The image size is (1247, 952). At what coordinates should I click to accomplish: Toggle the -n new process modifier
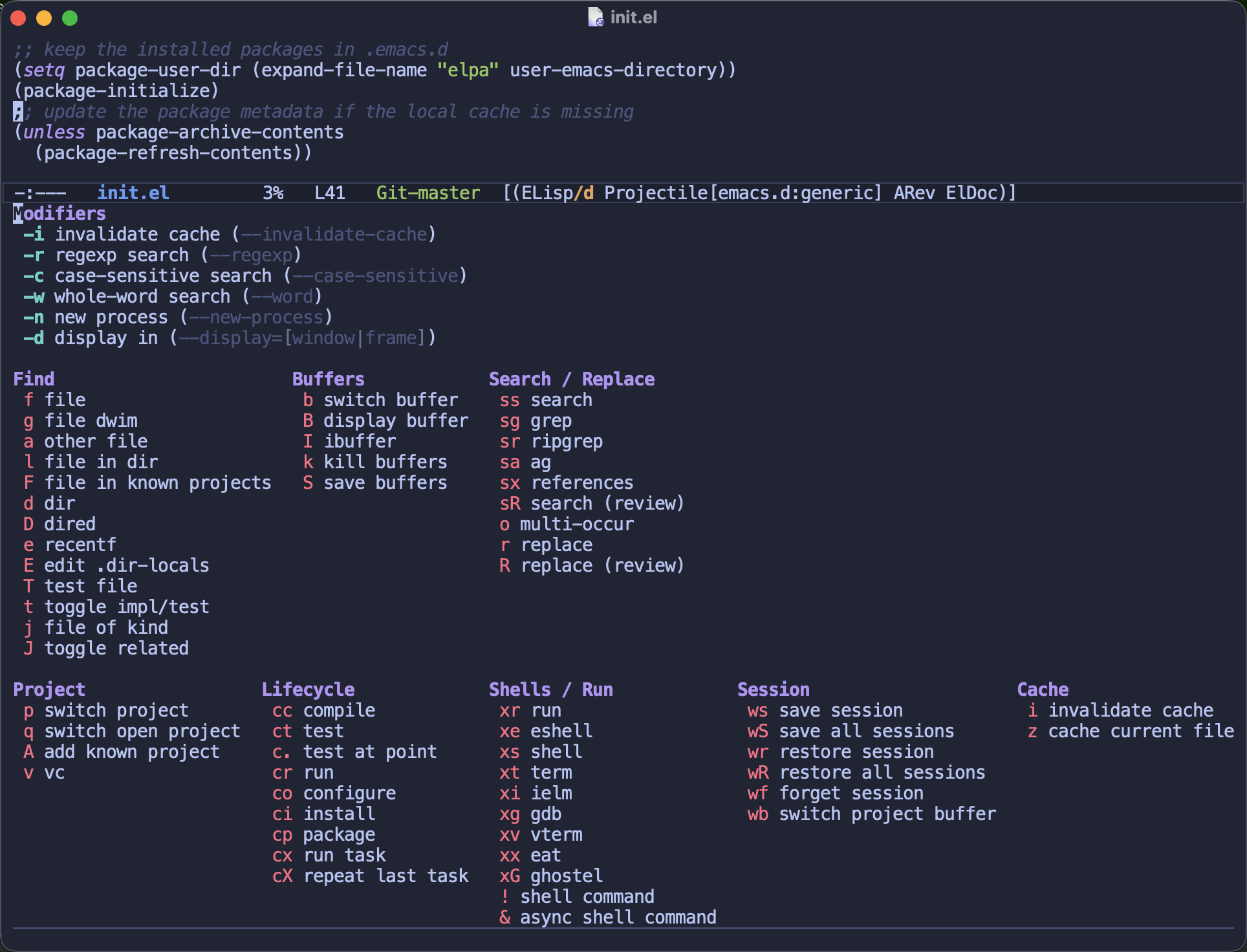pyautogui.click(x=178, y=317)
